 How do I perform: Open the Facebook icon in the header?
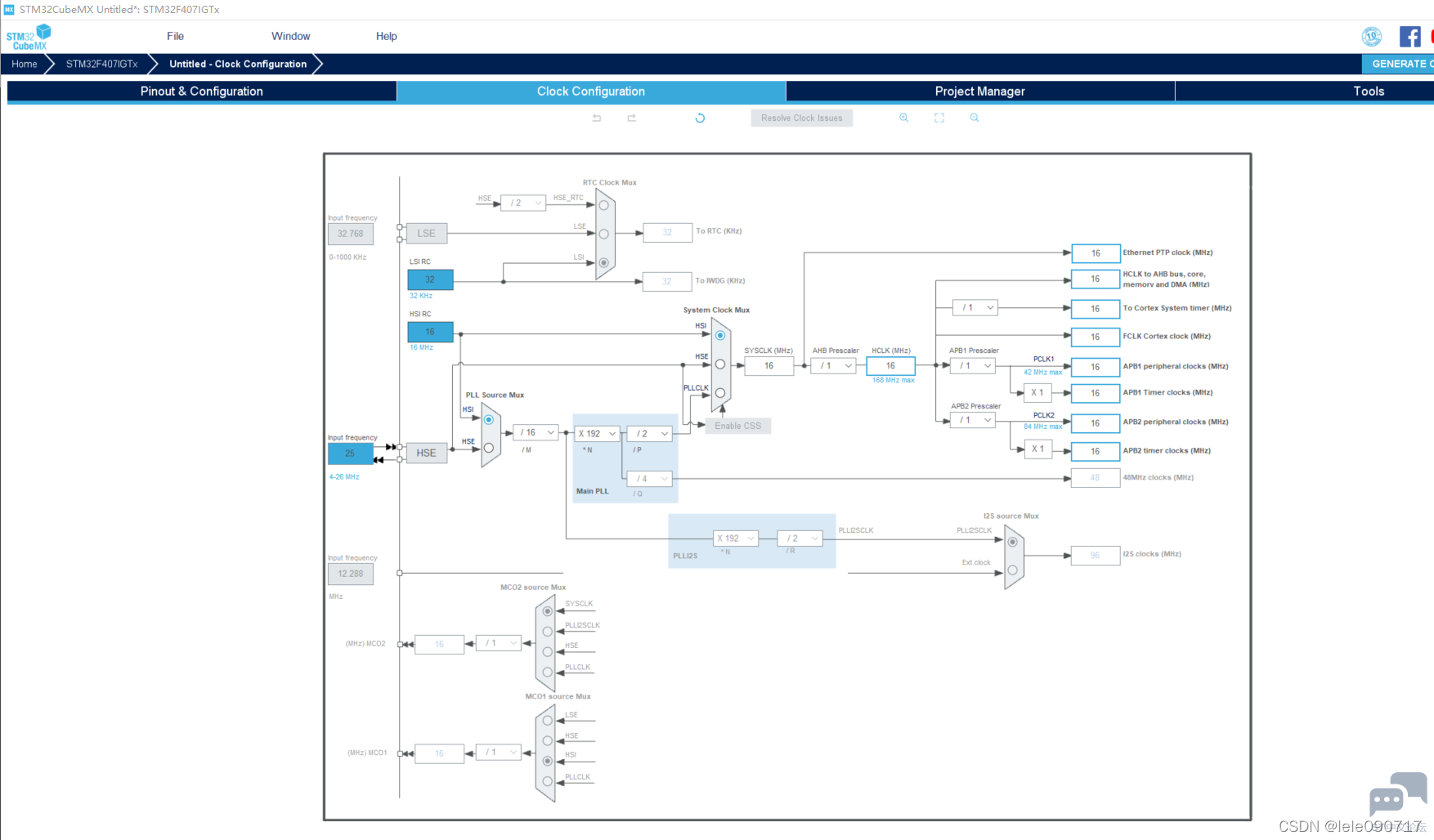point(1410,36)
